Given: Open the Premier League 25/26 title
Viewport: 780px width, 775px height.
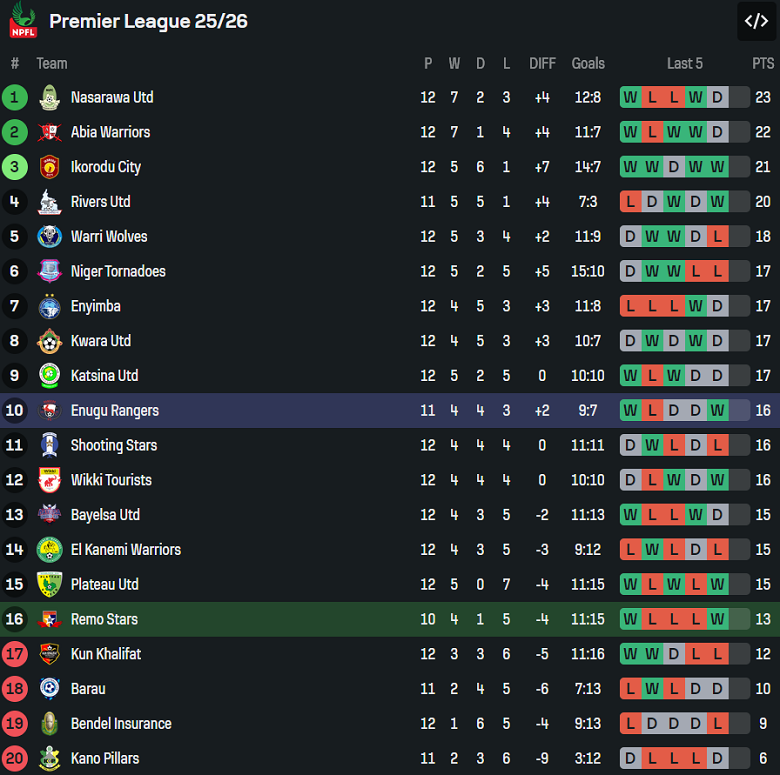Looking at the screenshot, I should [148, 21].
